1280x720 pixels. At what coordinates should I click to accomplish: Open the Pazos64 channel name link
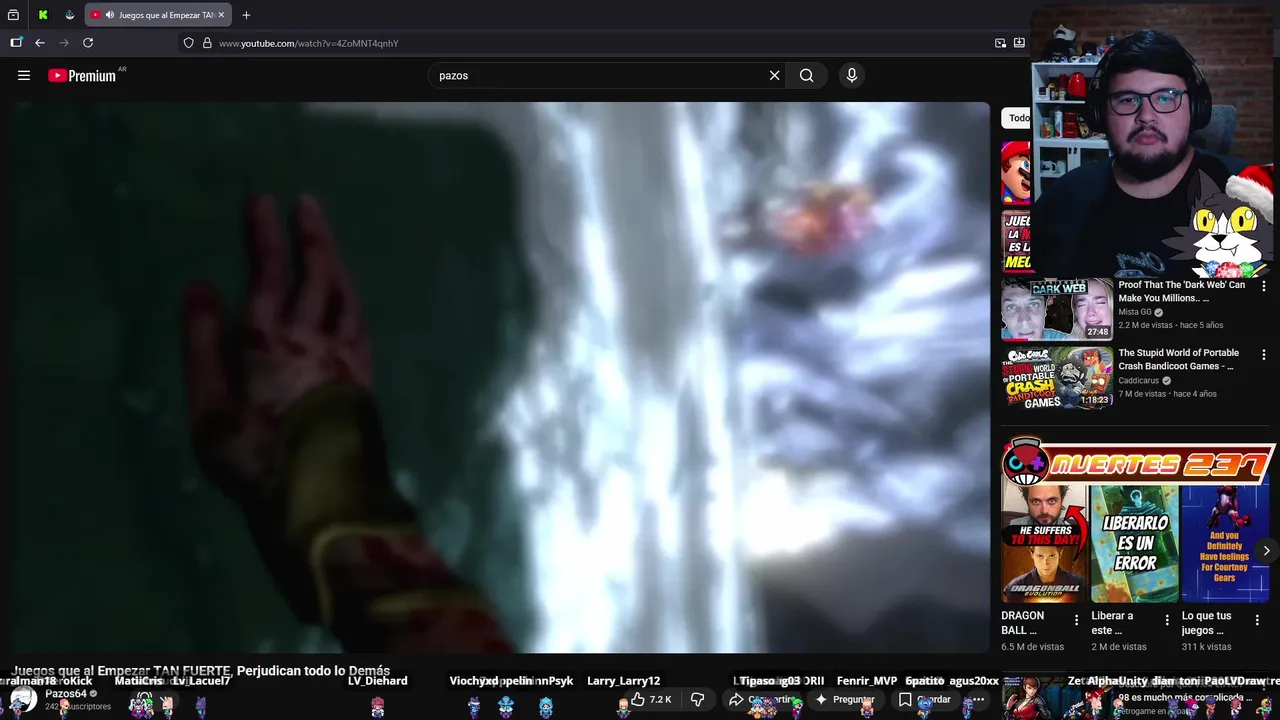(x=66, y=693)
